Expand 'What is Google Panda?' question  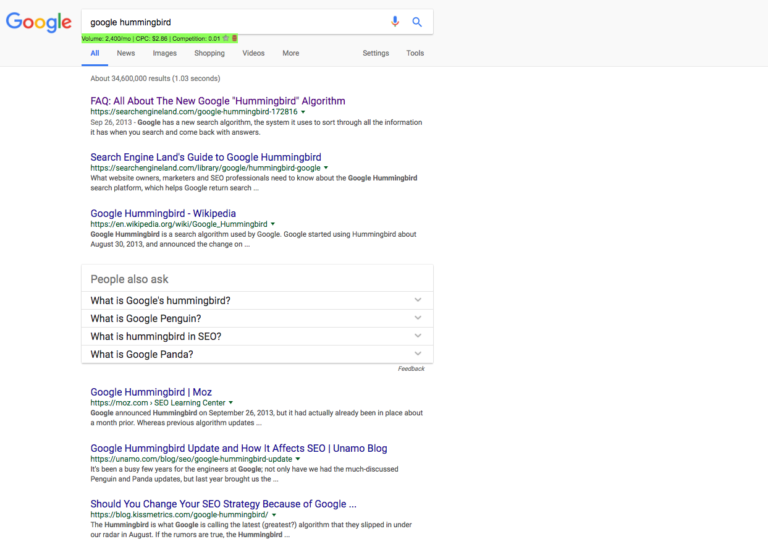click(x=257, y=355)
